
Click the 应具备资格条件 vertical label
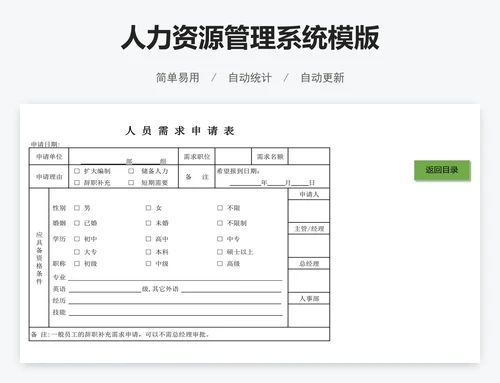click(39, 258)
